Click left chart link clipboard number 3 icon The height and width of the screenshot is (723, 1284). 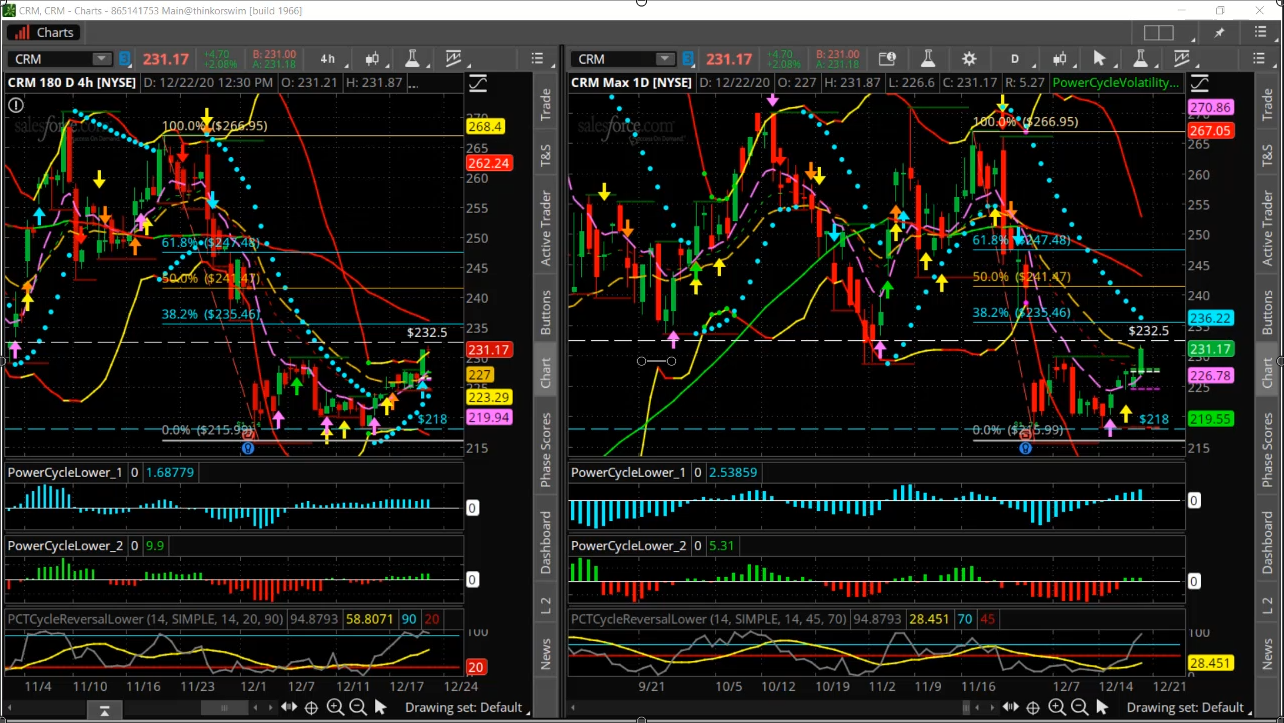click(x=125, y=59)
